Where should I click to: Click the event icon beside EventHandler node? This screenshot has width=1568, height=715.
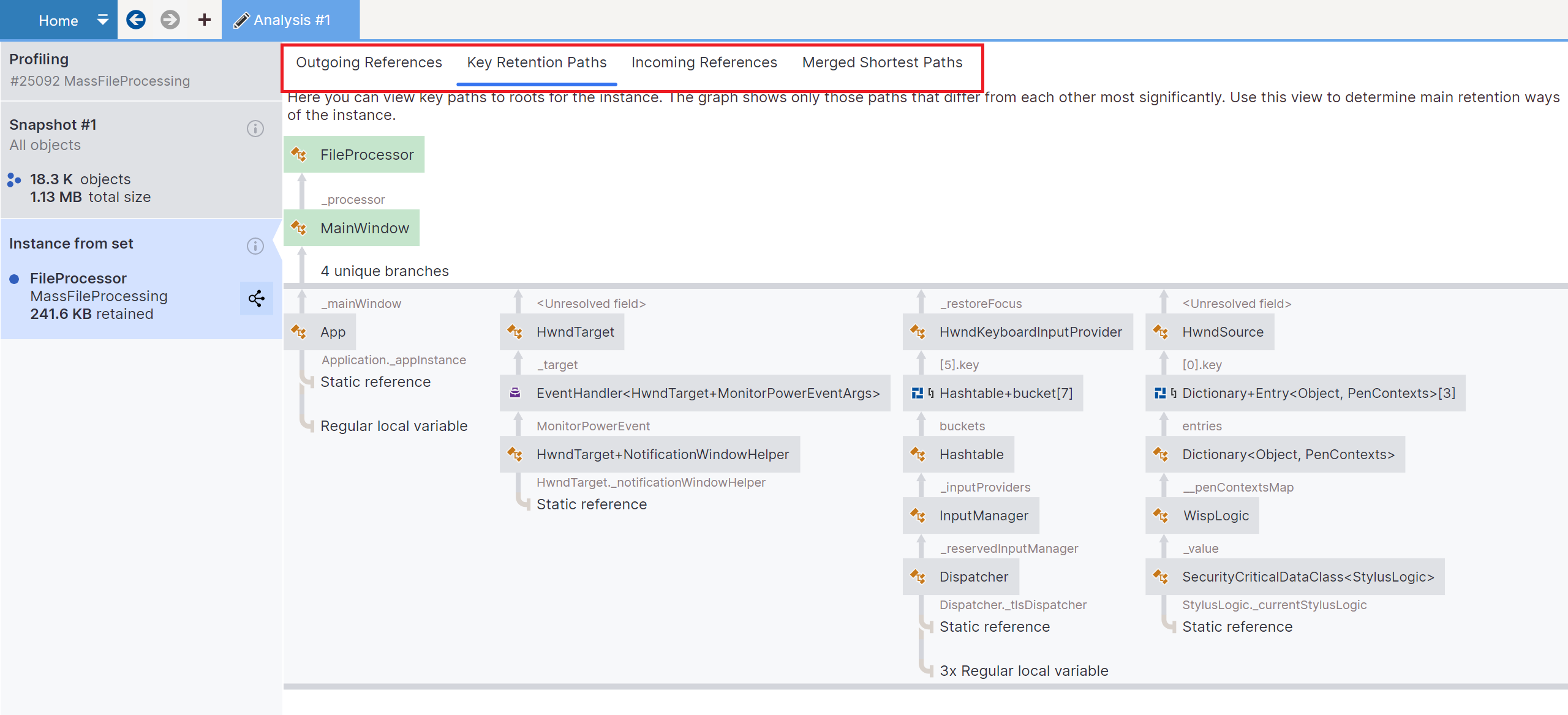pos(515,393)
